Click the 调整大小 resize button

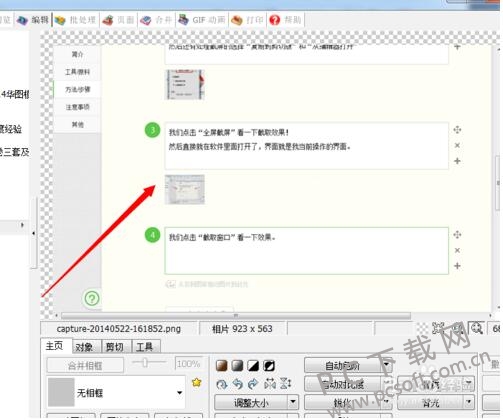tap(251, 402)
